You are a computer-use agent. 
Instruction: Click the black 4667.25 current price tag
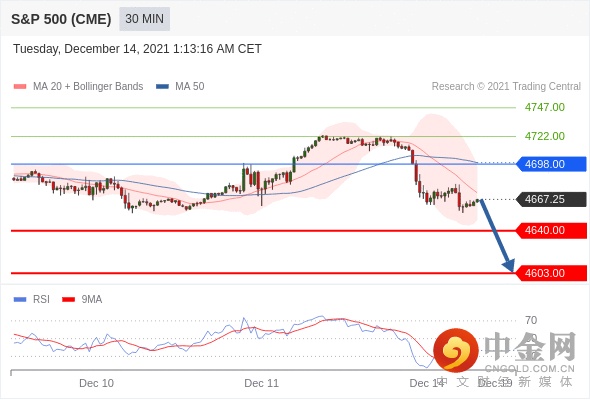pyautogui.click(x=551, y=199)
